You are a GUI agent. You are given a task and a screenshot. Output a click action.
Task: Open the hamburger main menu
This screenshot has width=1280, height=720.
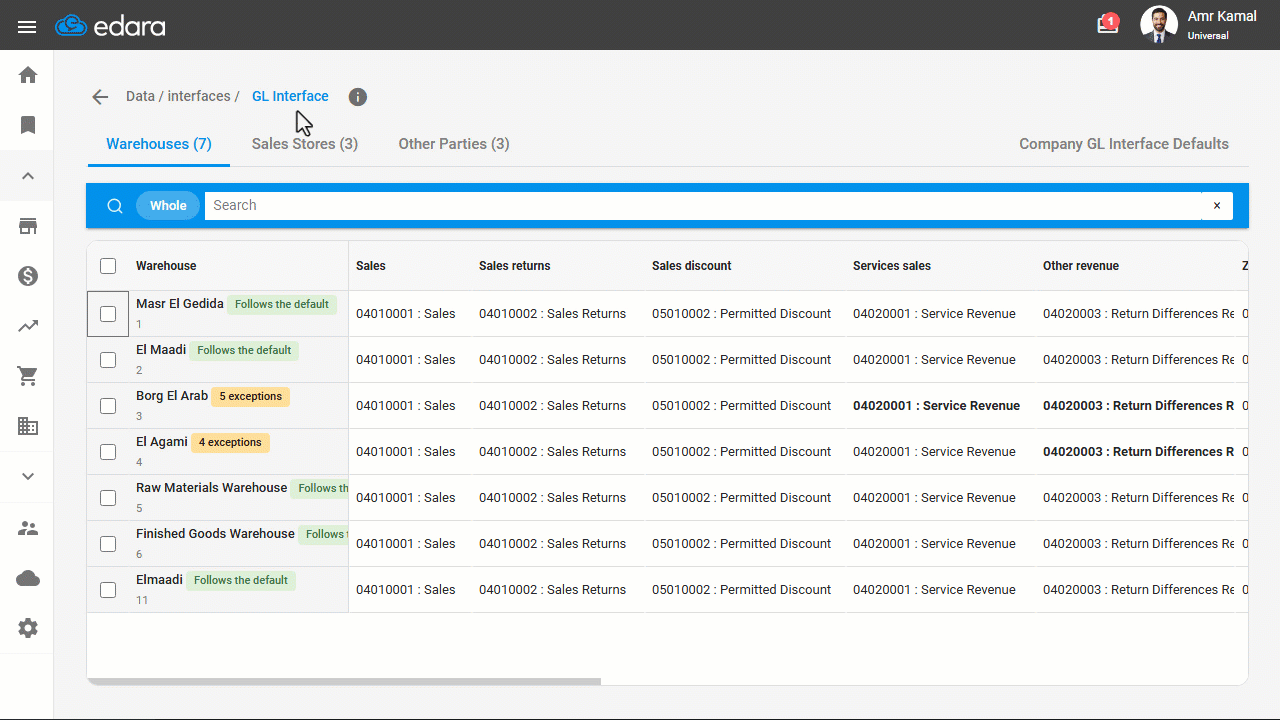click(27, 27)
